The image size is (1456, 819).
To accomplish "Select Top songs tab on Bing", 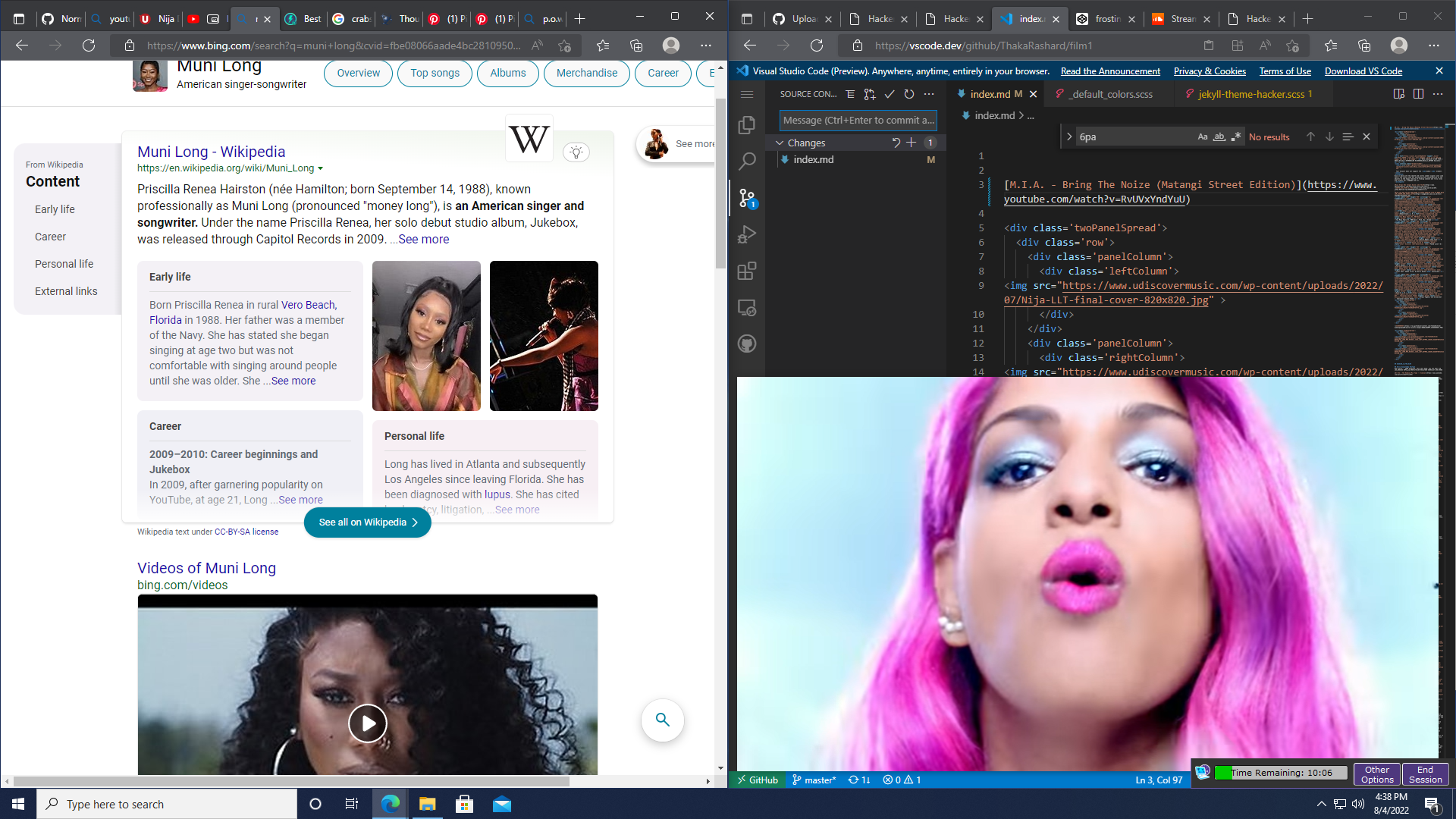I will (x=435, y=73).
